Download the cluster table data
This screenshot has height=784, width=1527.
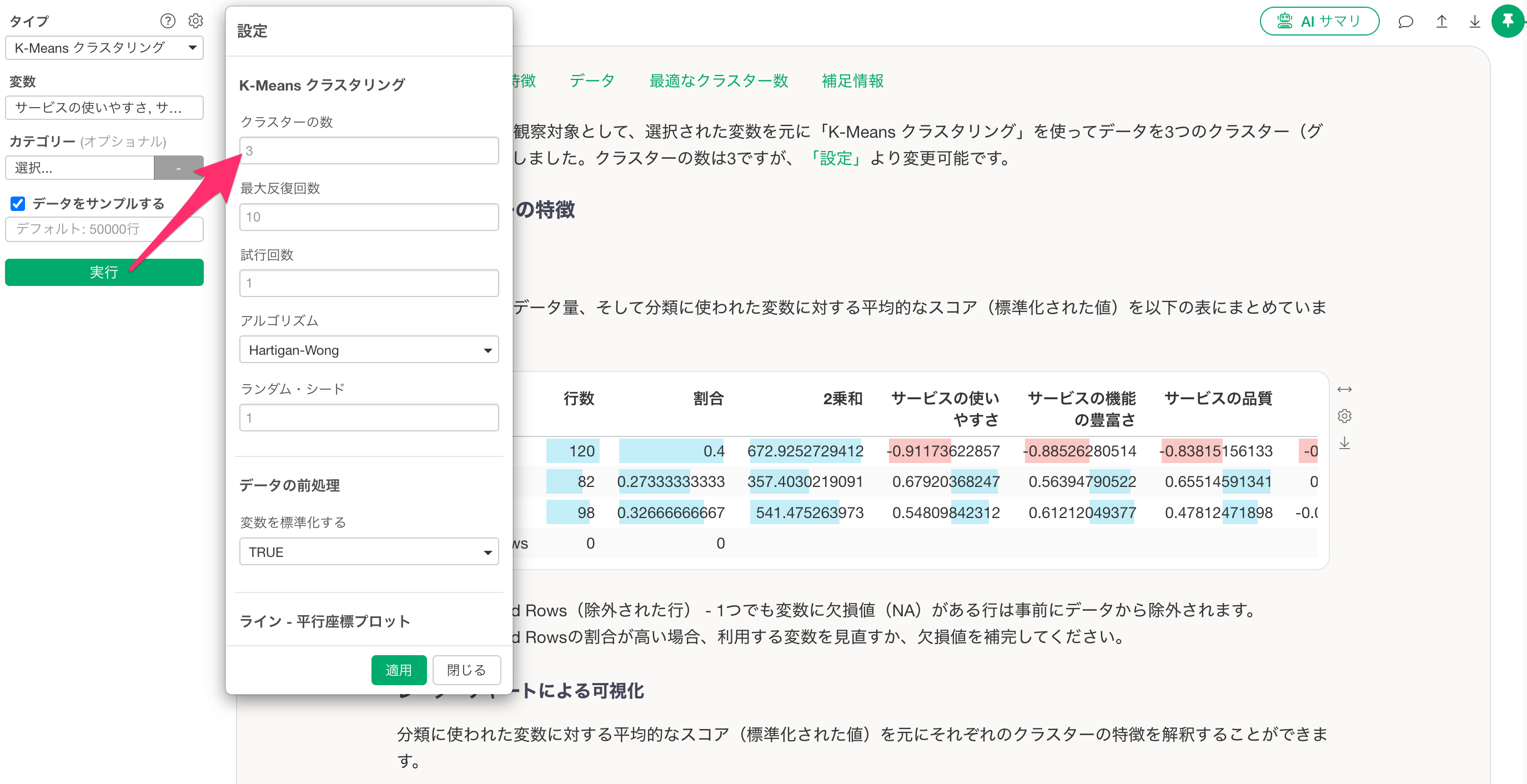(1344, 443)
